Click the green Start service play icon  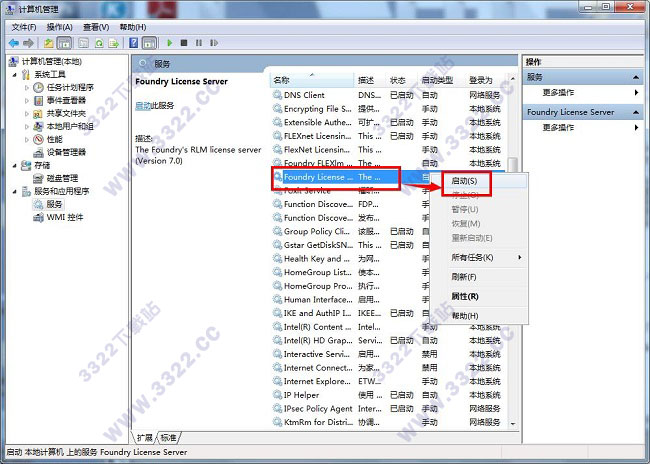170,43
